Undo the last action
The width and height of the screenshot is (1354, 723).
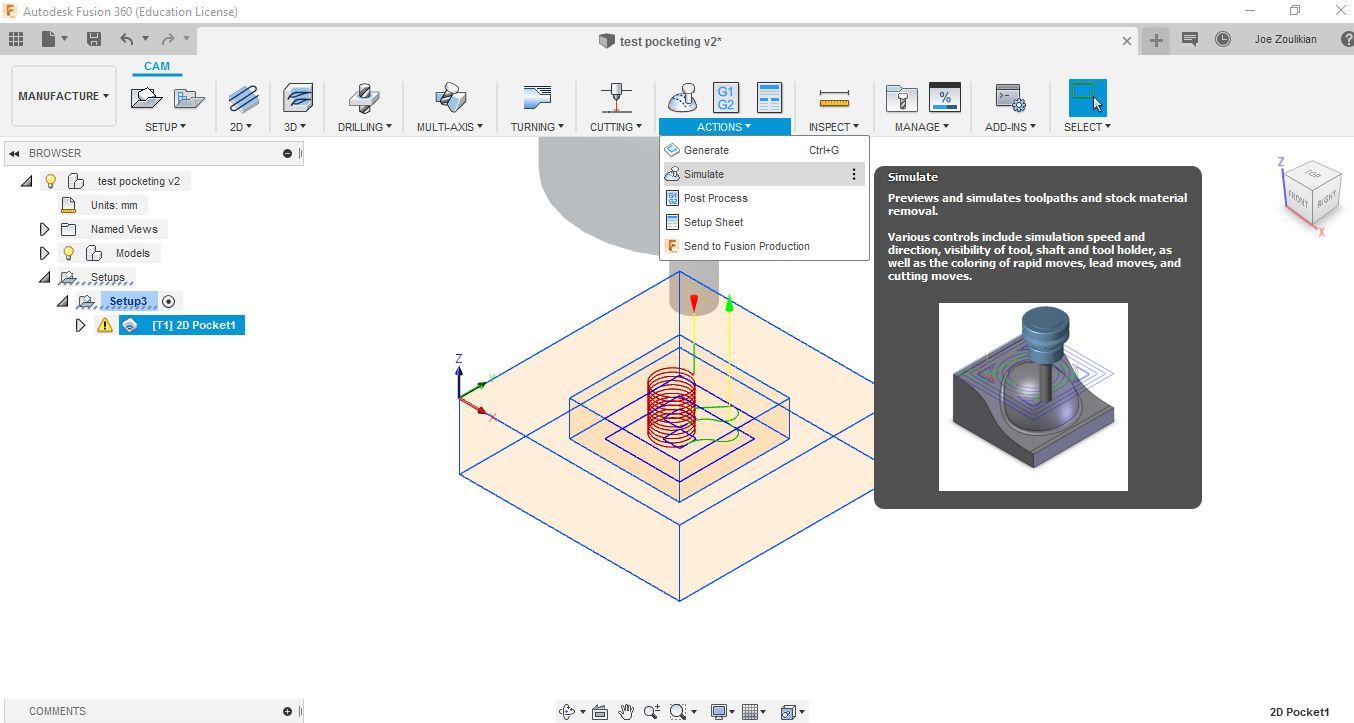(127, 39)
